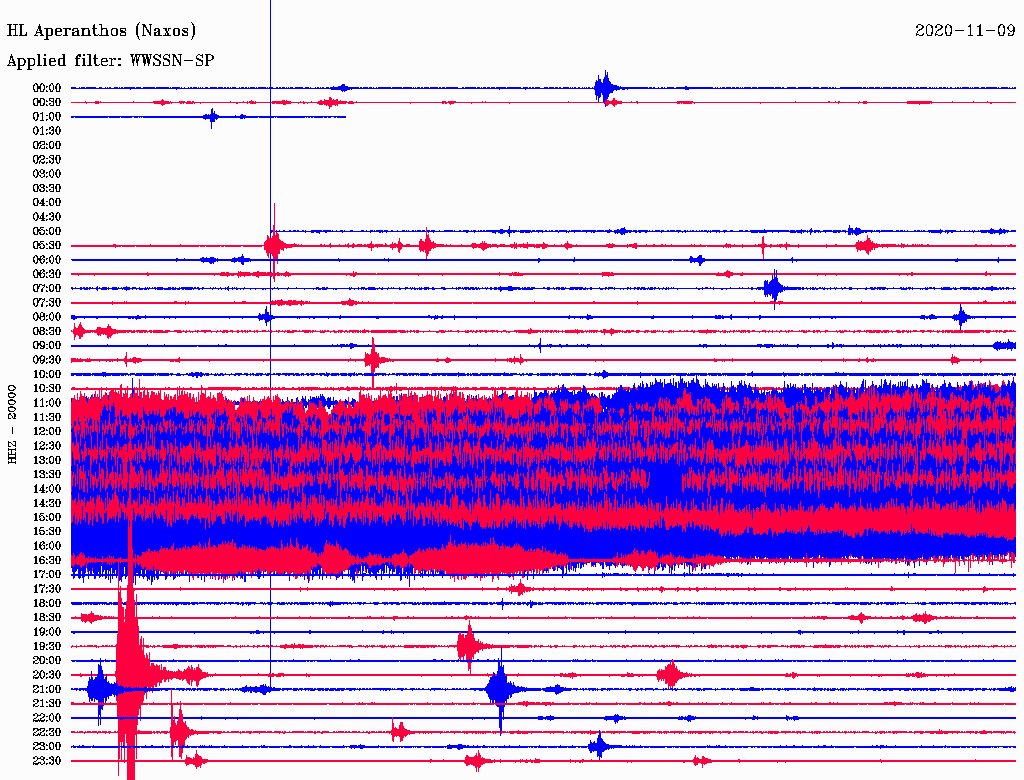Click the '17:30' time label
Screen dimensions: 1024x780
click(47, 589)
